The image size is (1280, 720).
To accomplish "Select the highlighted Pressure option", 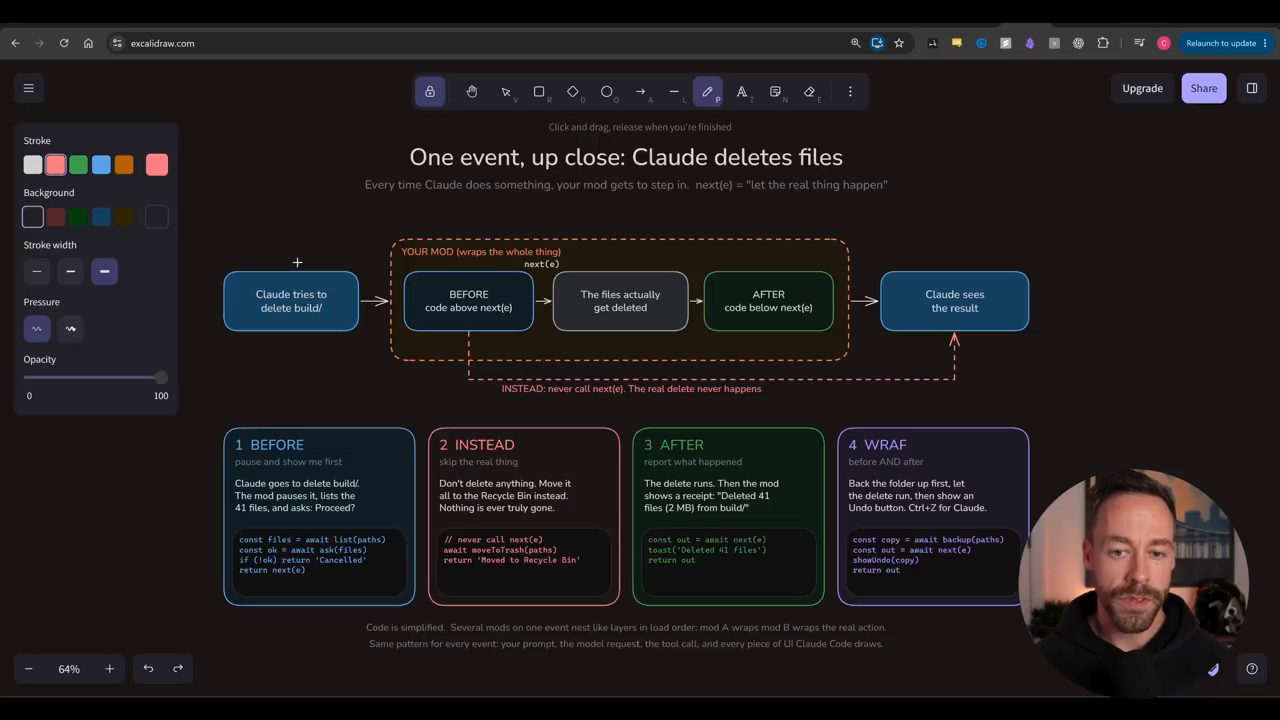I will click(x=37, y=328).
